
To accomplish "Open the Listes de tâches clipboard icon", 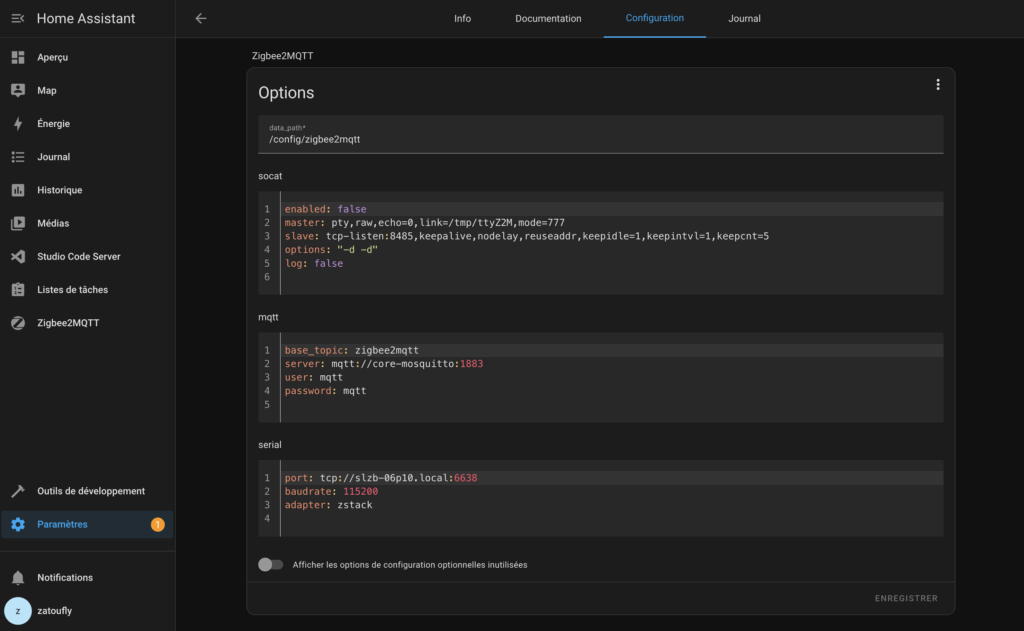I will (18, 289).
